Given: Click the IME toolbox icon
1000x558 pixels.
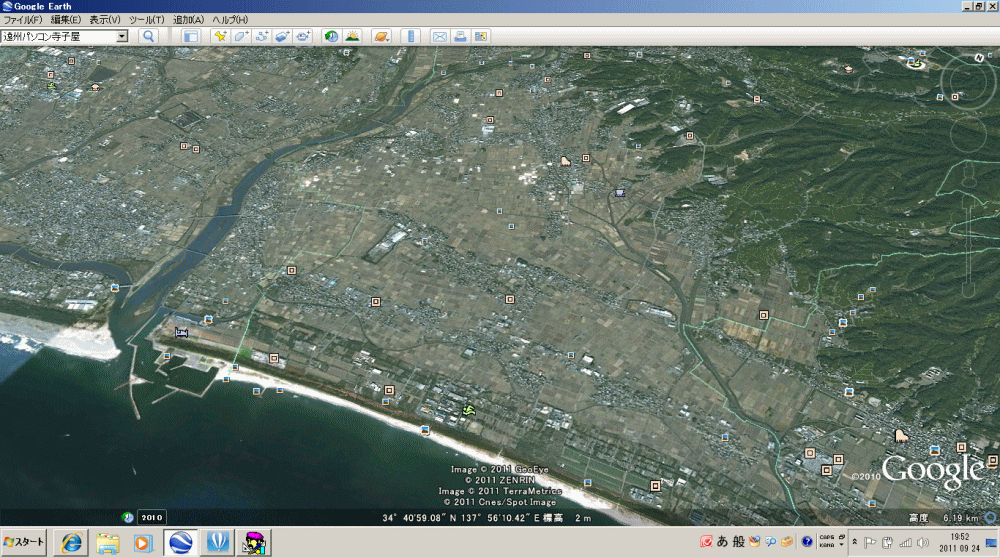Looking at the screenshot, I should [x=788, y=541].
